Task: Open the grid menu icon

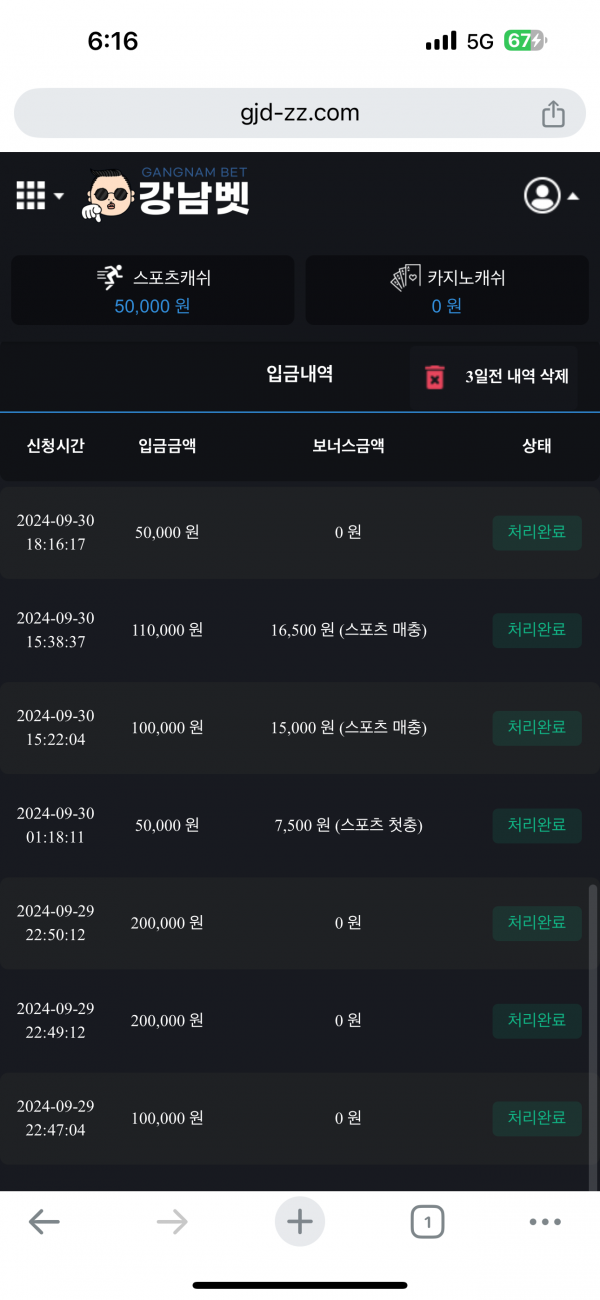Action: 31,195
